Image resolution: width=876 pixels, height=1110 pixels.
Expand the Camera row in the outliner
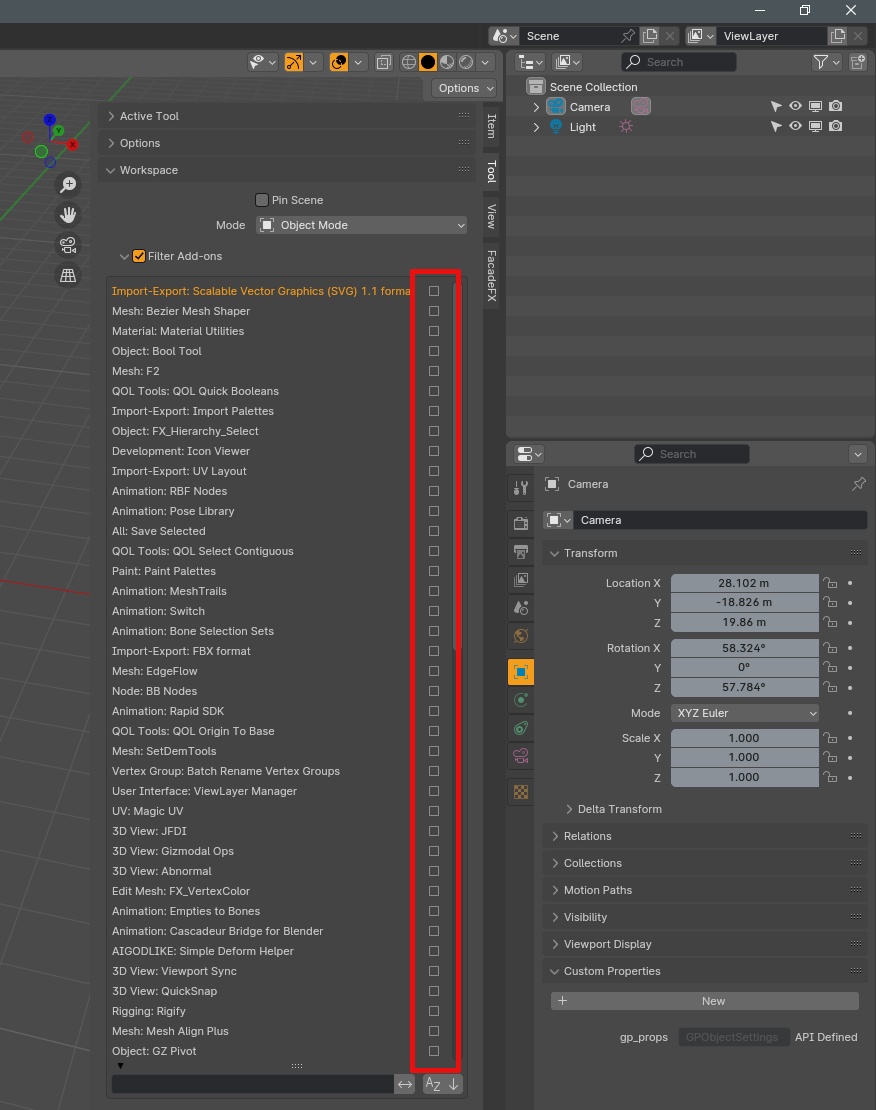click(536, 107)
